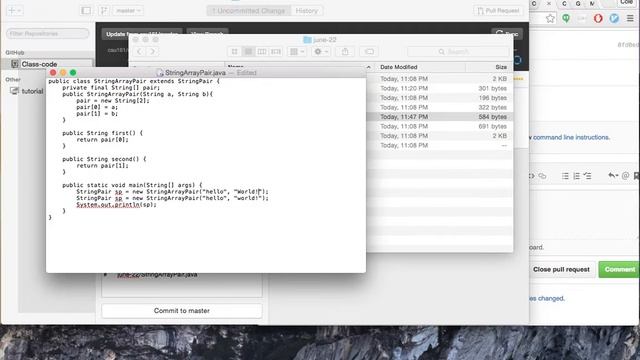Open the browser hamburger menu
Viewport: 640px width, 360px height.
tap(631, 18)
